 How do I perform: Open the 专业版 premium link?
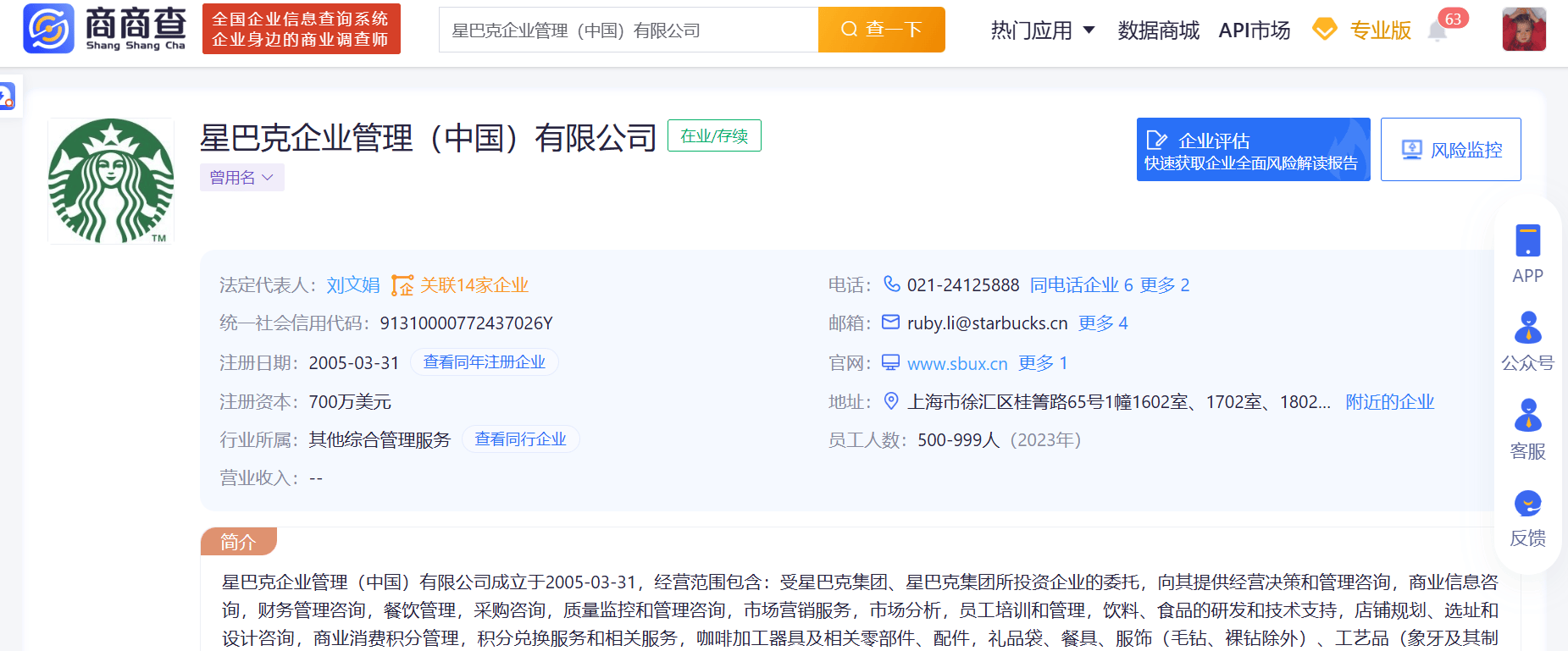point(1380,30)
